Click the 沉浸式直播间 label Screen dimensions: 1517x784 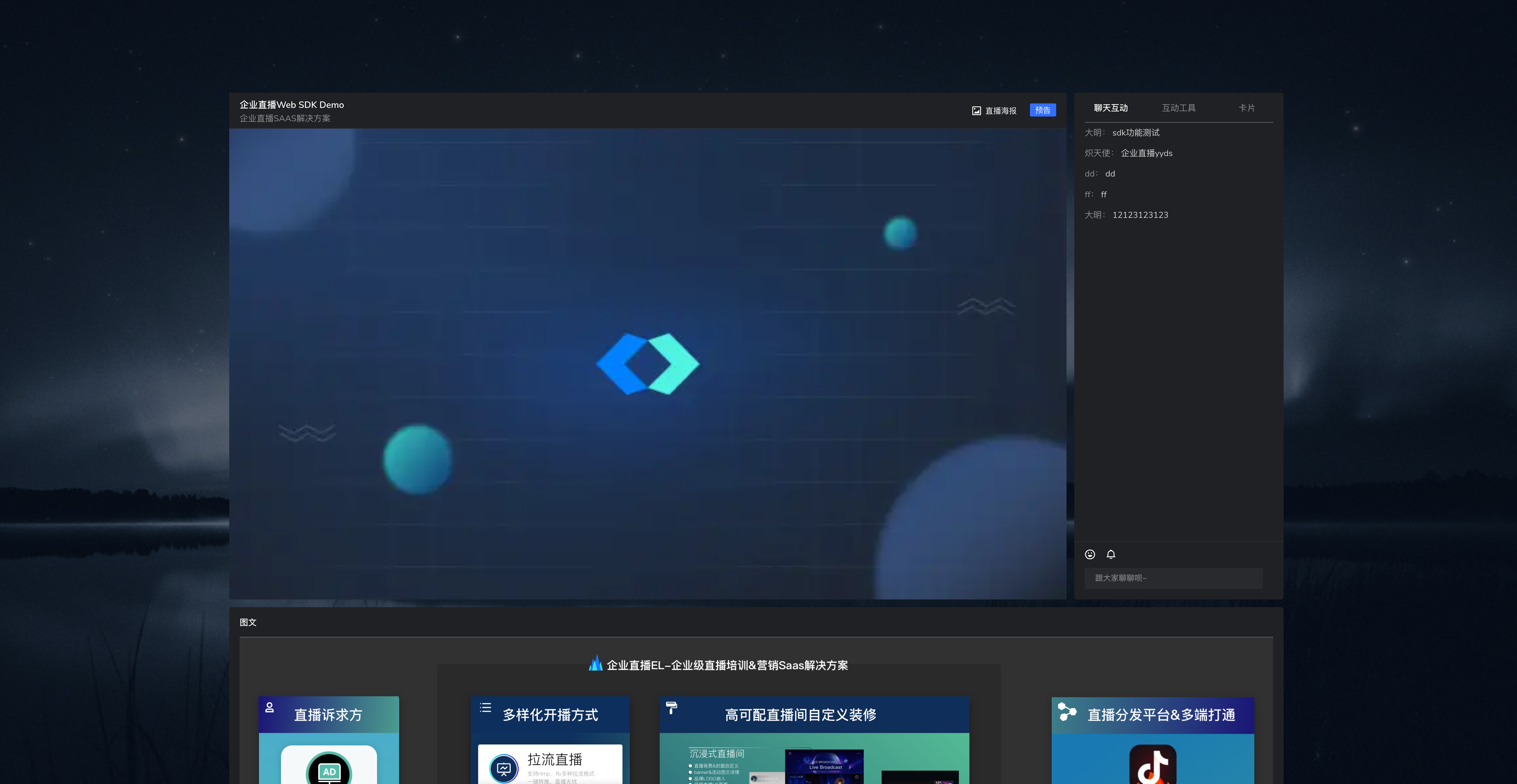[717, 753]
